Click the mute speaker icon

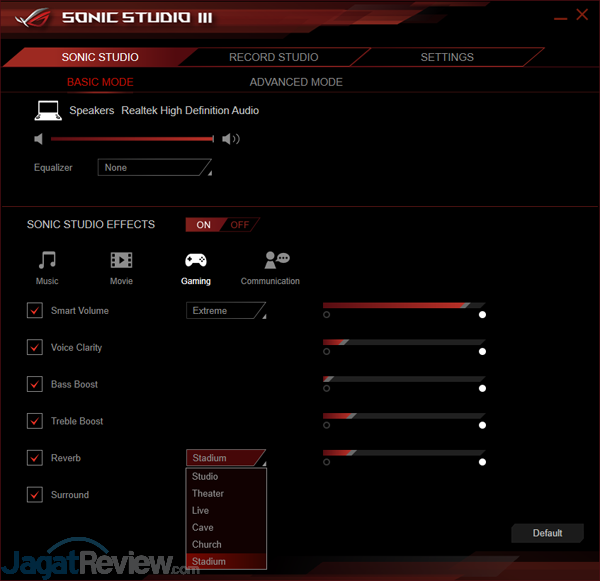tap(38, 139)
